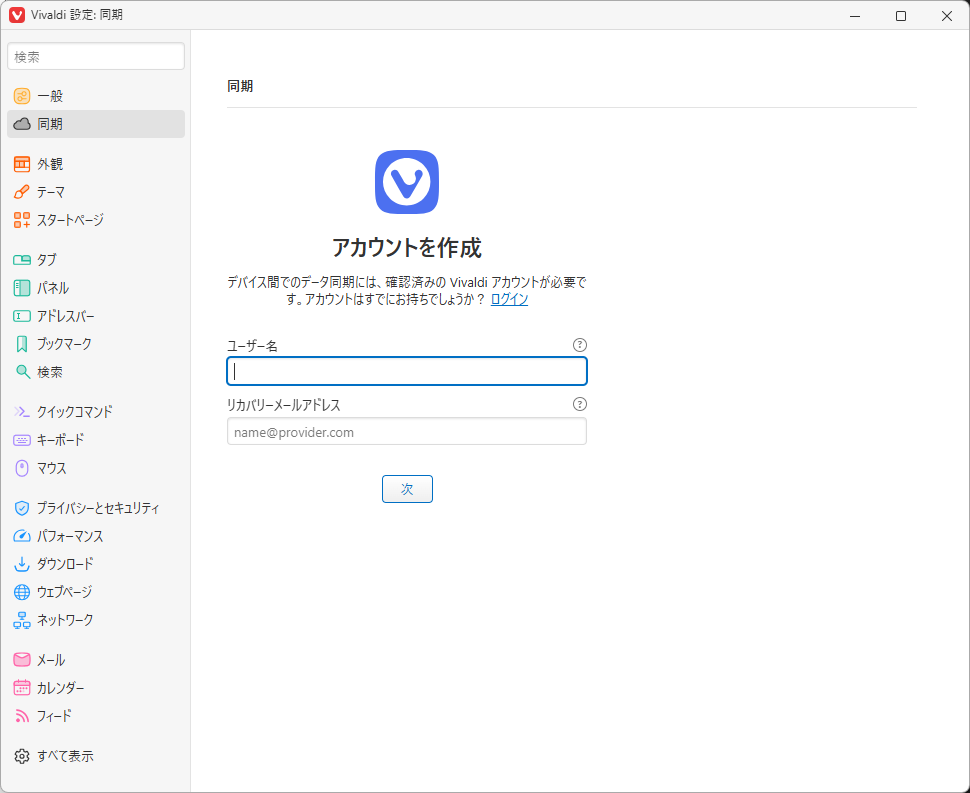
Task: Open the マウス icon
Action: coord(22,468)
